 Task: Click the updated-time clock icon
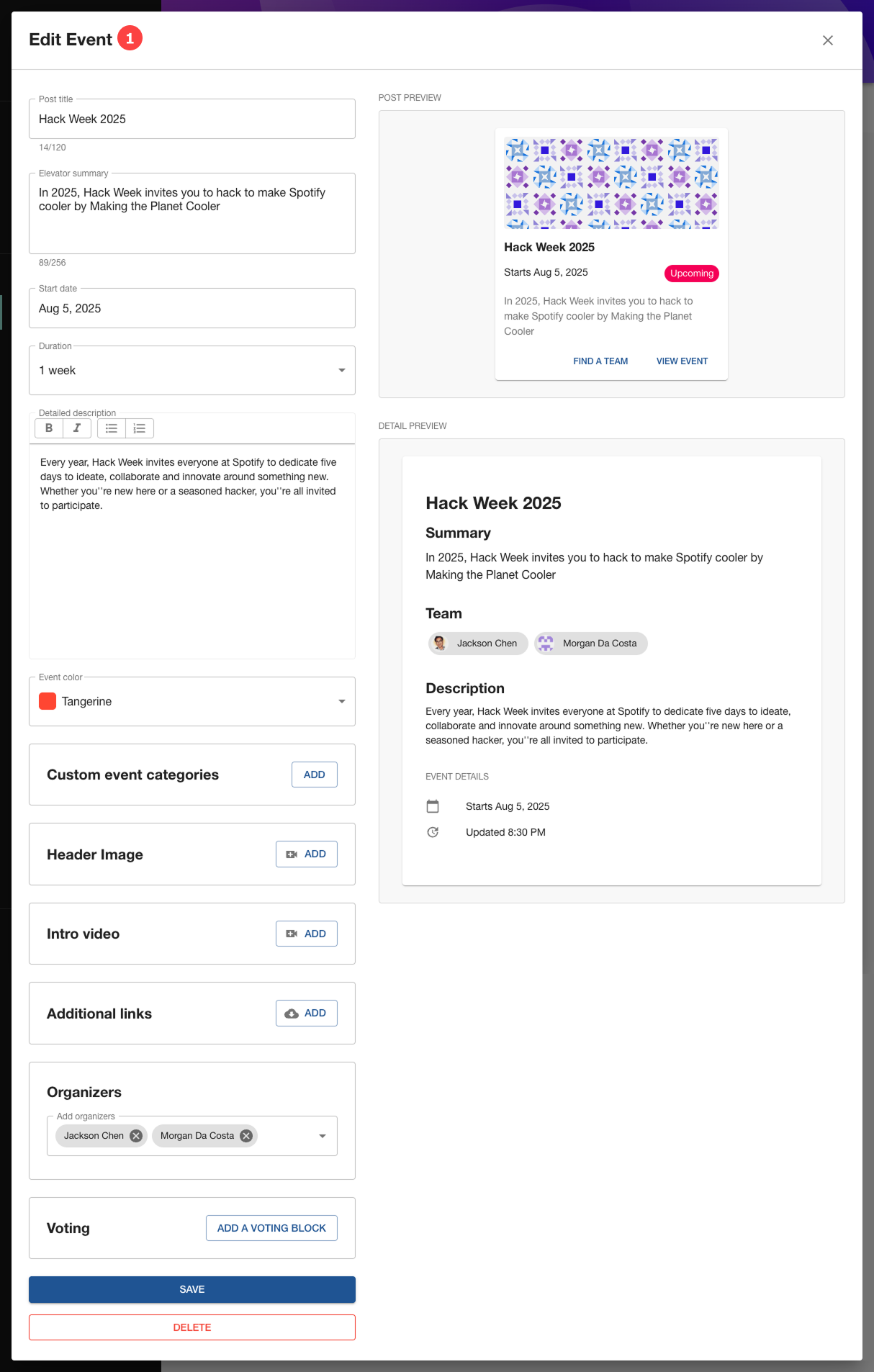click(x=433, y=832)
